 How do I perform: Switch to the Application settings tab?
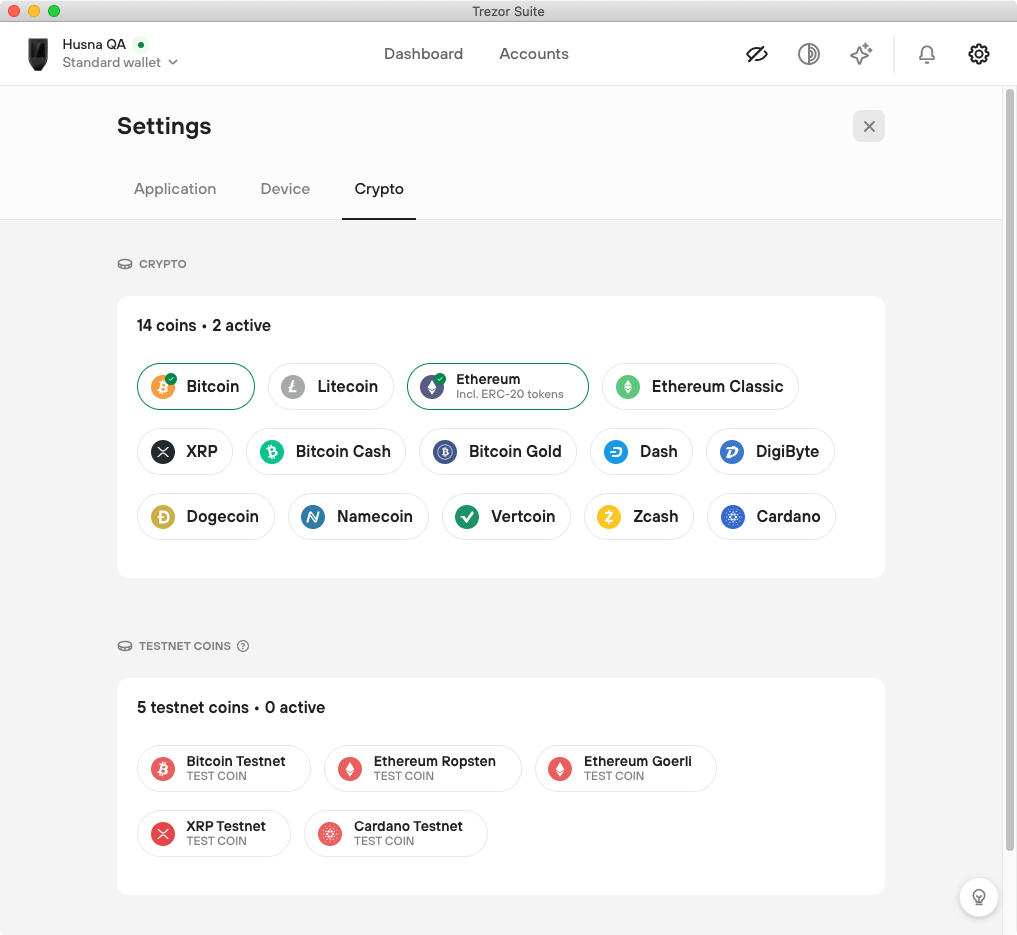(175, 189)
